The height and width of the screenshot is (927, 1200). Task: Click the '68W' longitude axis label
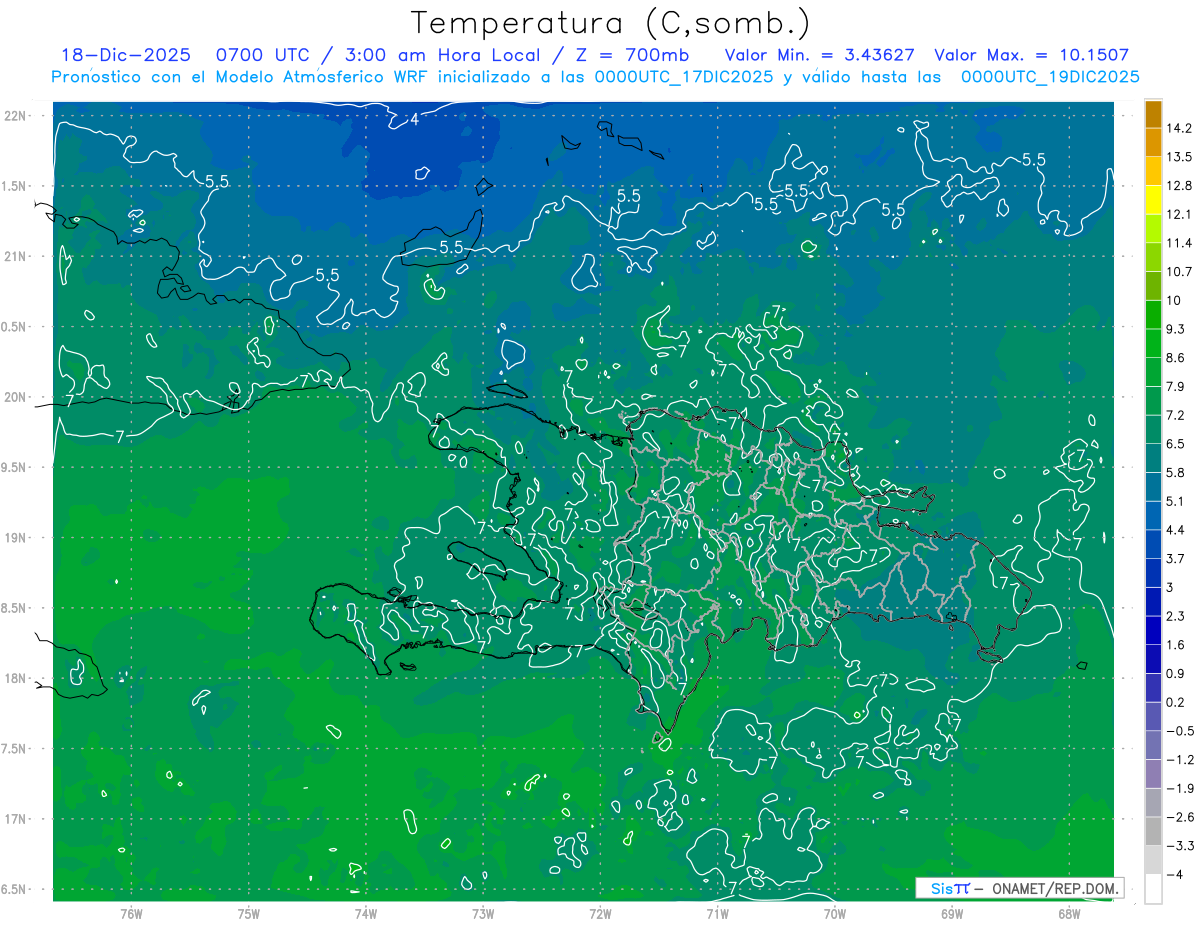click(x=1069, y=913)
